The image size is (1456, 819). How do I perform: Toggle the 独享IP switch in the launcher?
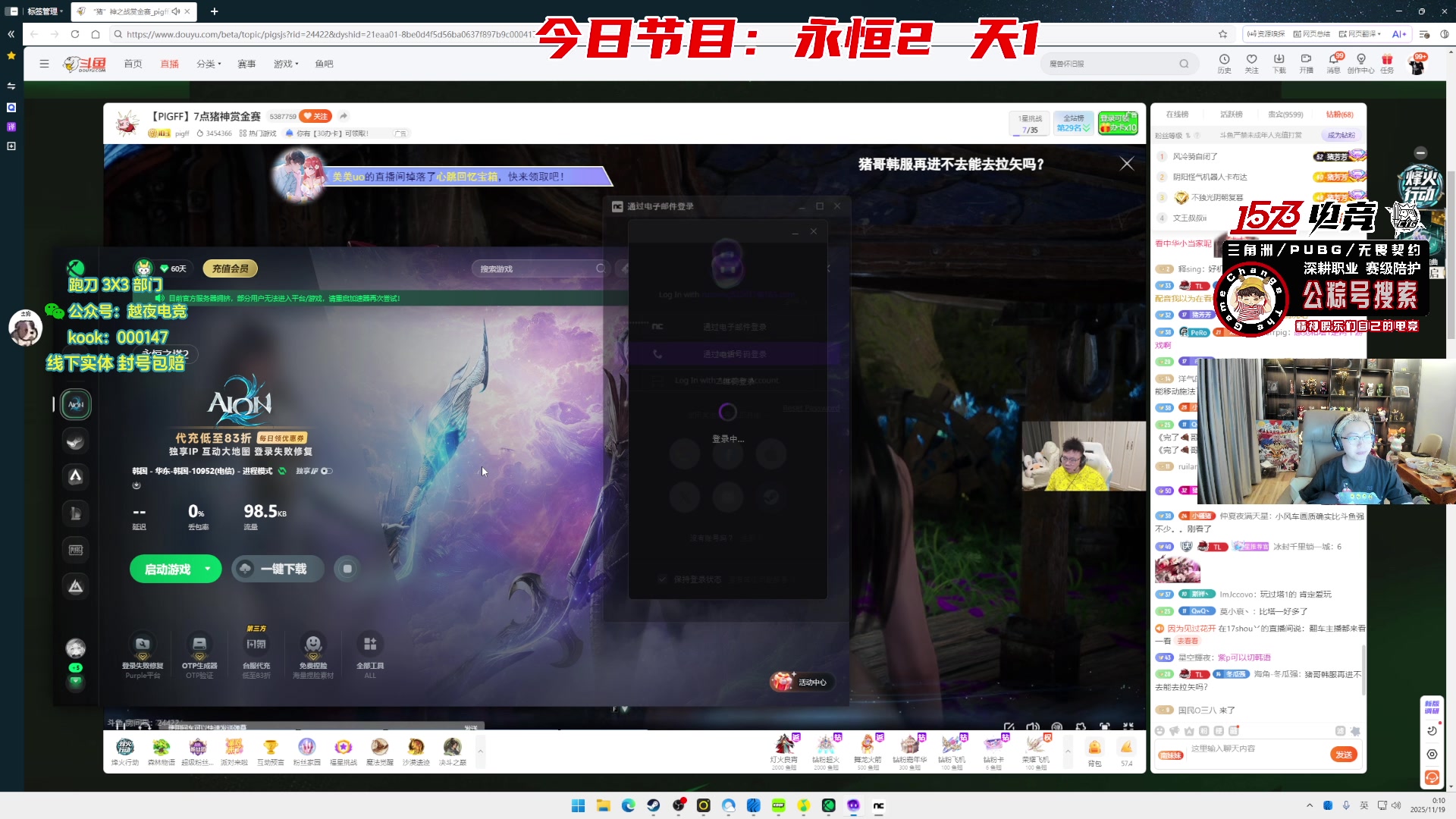pos(325,471)
